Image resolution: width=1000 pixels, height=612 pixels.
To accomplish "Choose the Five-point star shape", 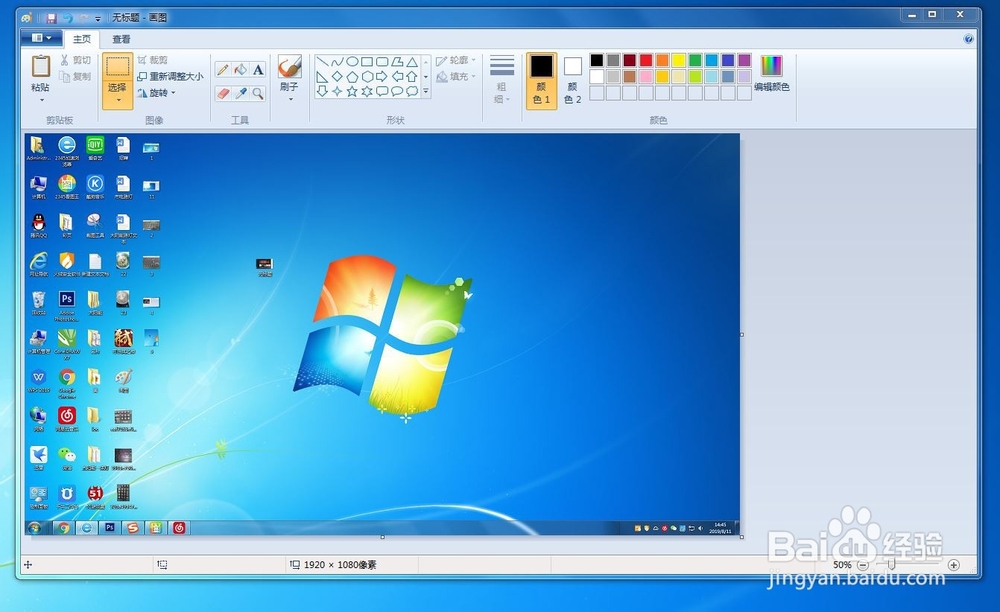I will [352, 91].
